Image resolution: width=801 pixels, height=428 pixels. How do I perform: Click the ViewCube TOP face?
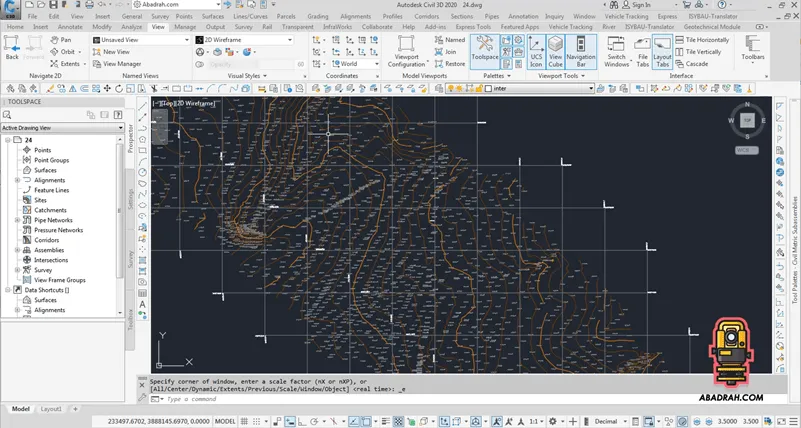(x=747, y=119)
